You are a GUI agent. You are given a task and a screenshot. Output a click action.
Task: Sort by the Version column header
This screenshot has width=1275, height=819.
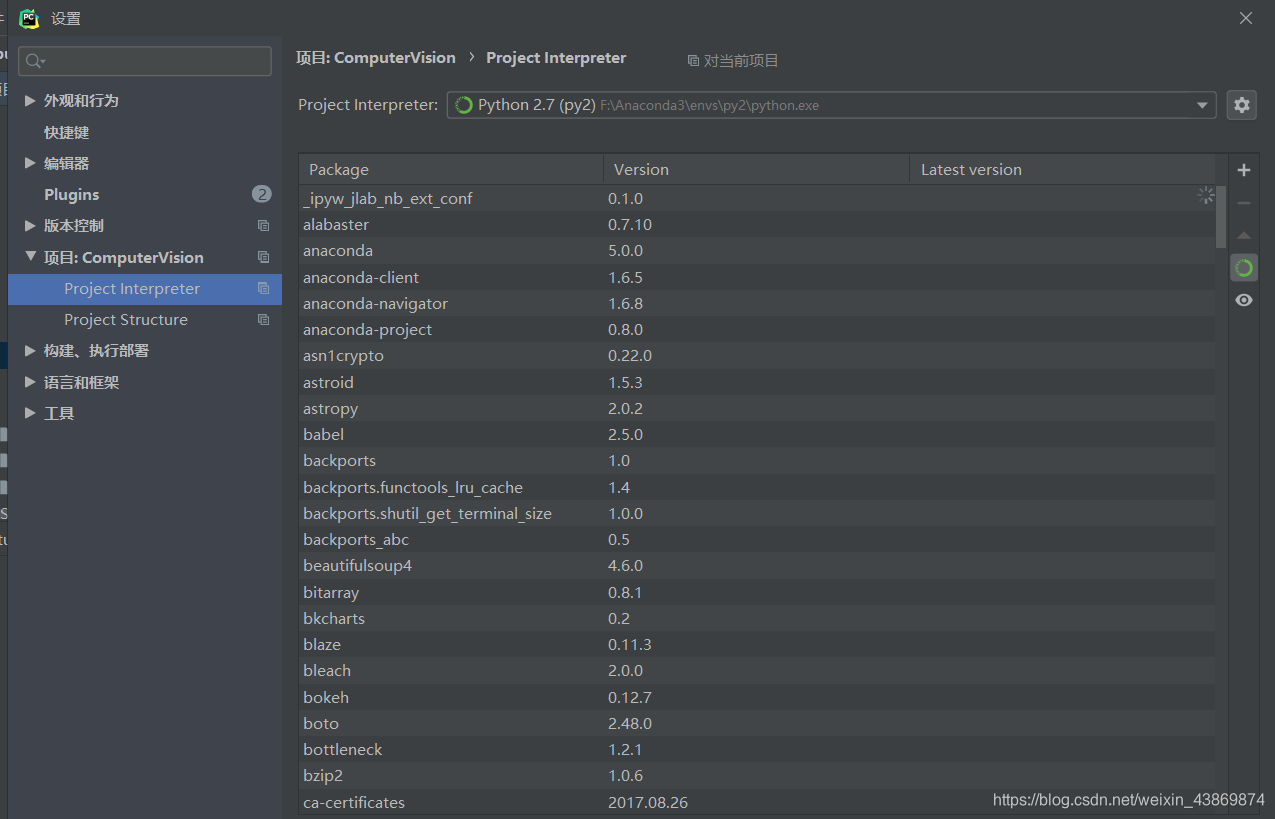tap(757, 170)
